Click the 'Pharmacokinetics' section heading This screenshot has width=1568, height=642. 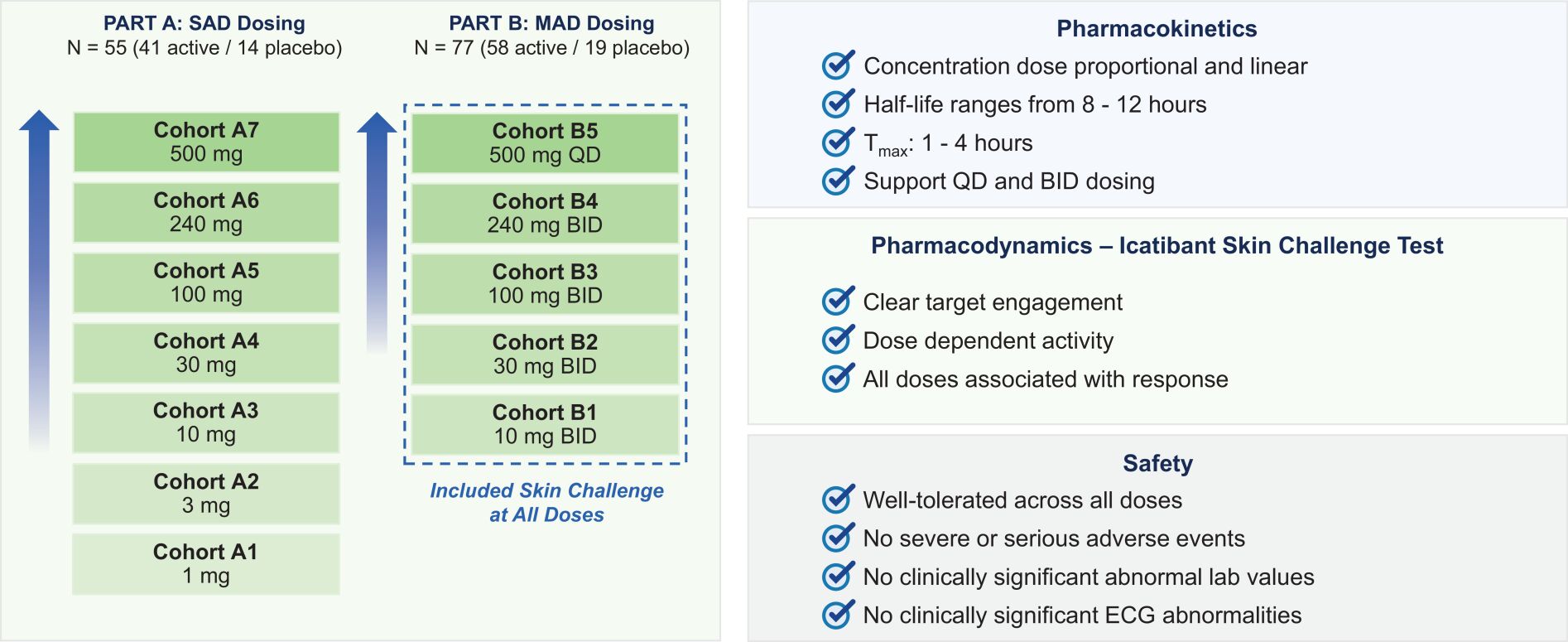(1157, 29)
